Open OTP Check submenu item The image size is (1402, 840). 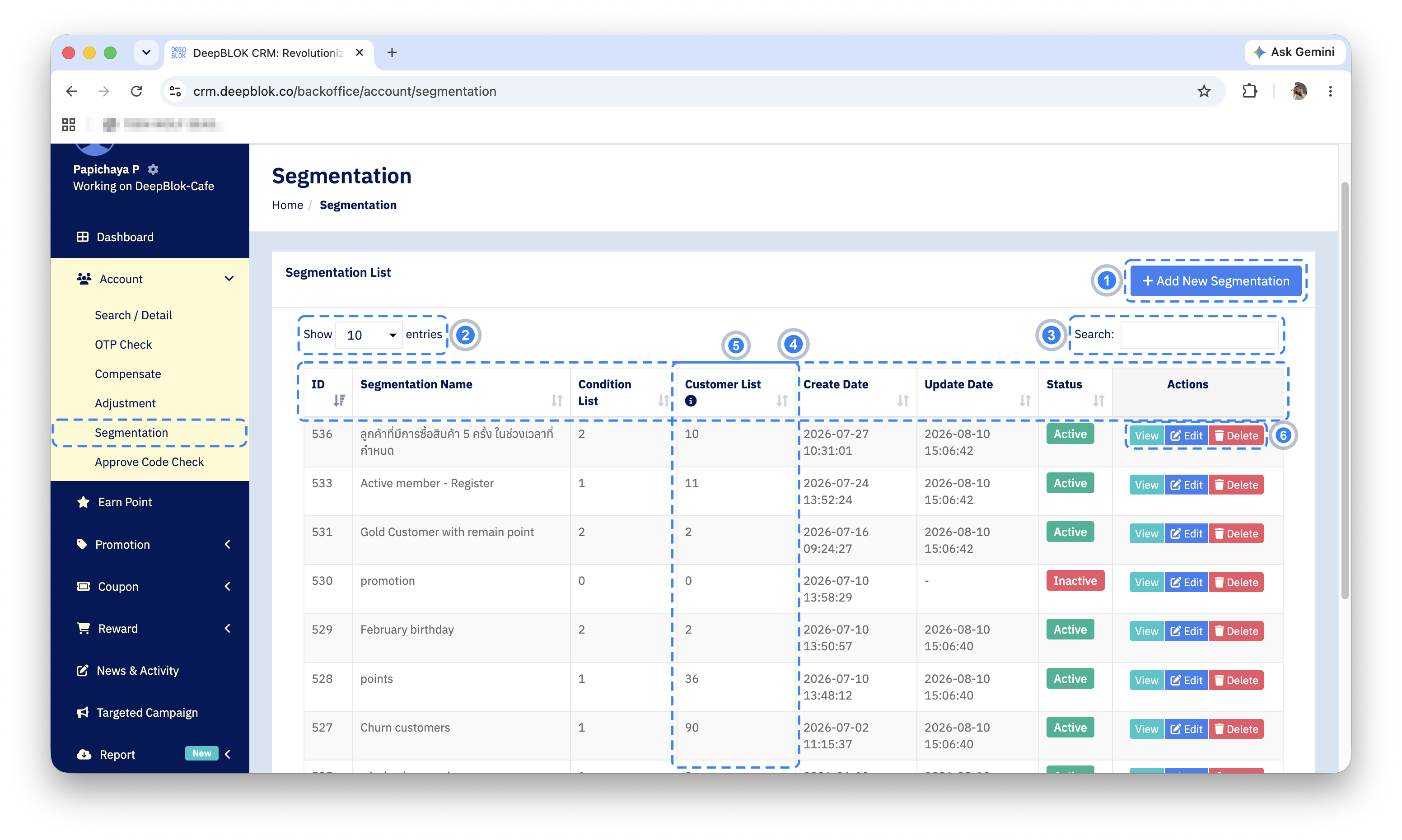click(x=123, y=345)
